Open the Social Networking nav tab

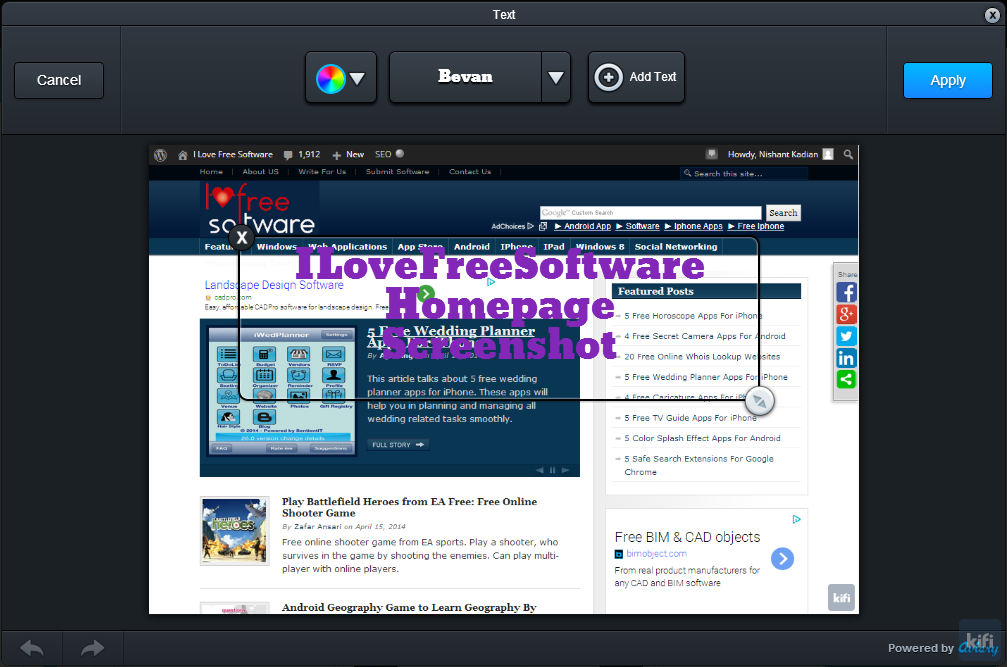tap(676, 247)
